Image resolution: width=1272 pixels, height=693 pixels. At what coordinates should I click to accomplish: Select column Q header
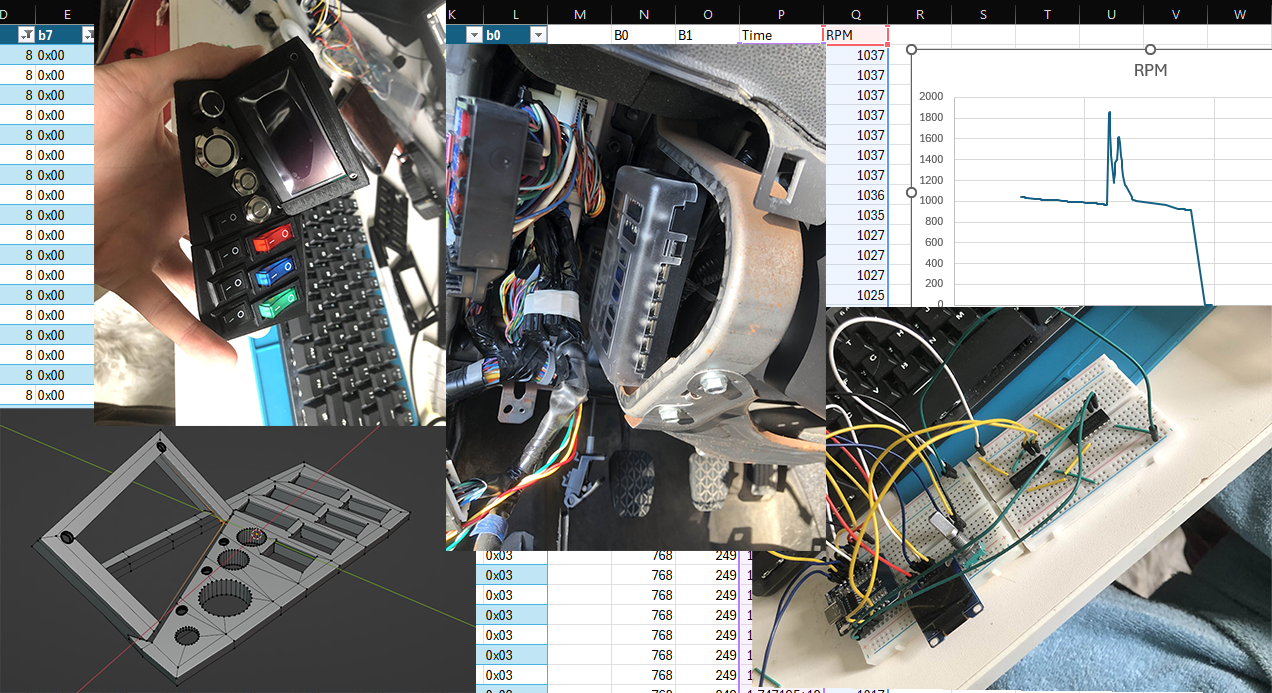856,14
